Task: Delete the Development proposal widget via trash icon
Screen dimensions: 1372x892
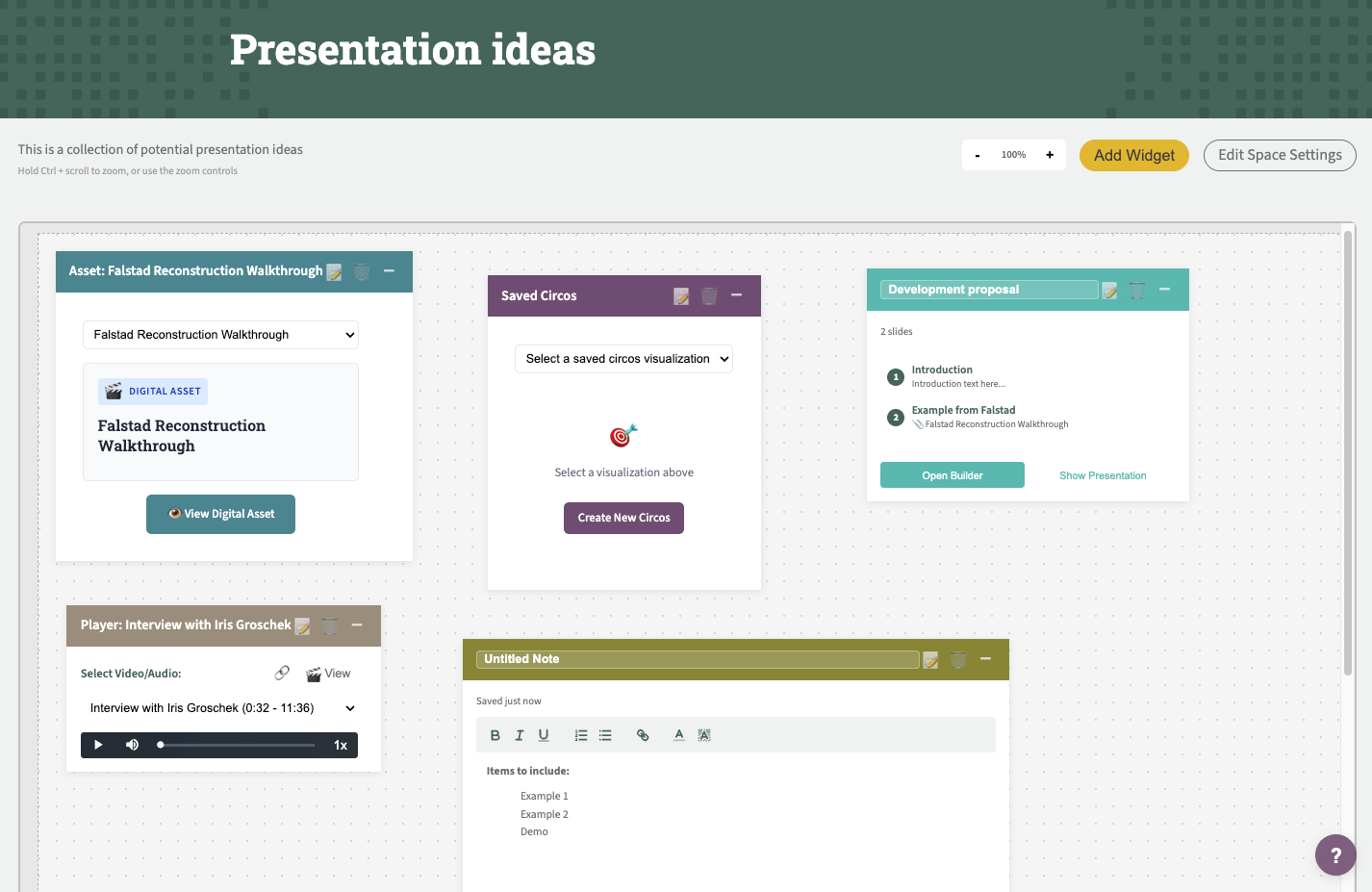Action: 1137,290
